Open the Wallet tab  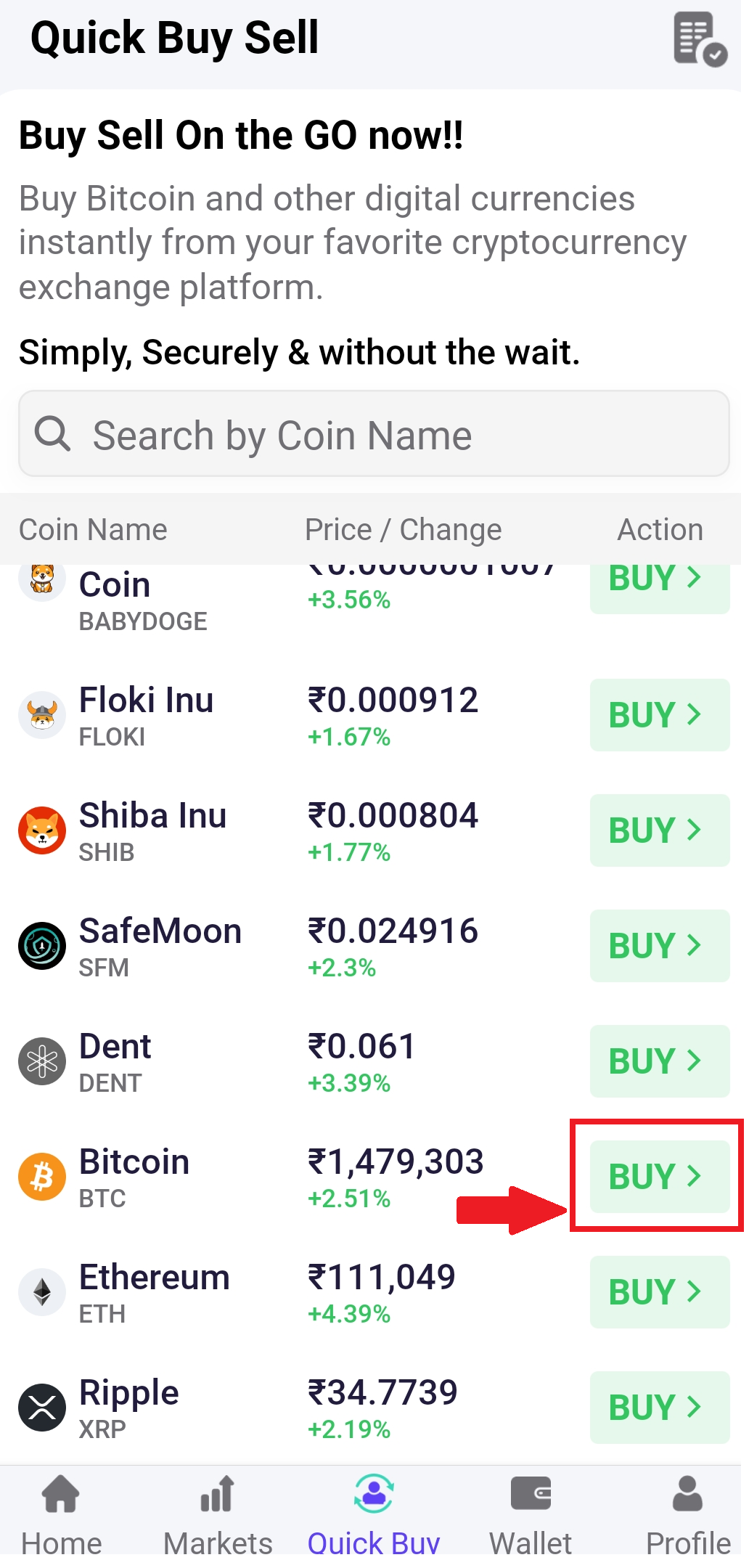531,1515
